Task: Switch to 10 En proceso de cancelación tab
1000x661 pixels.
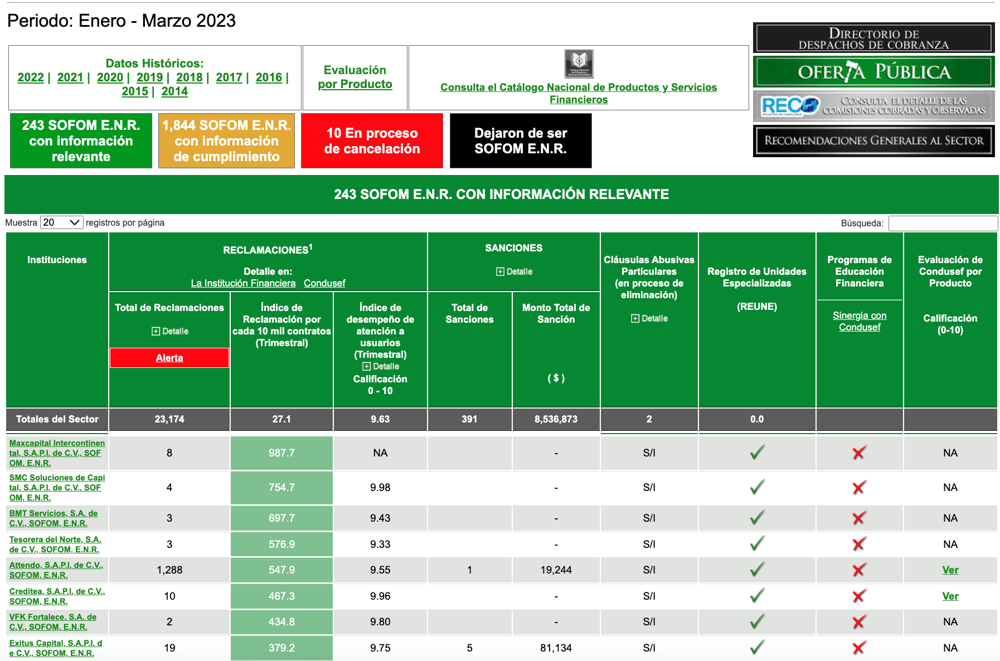Action: coord(372,141)
